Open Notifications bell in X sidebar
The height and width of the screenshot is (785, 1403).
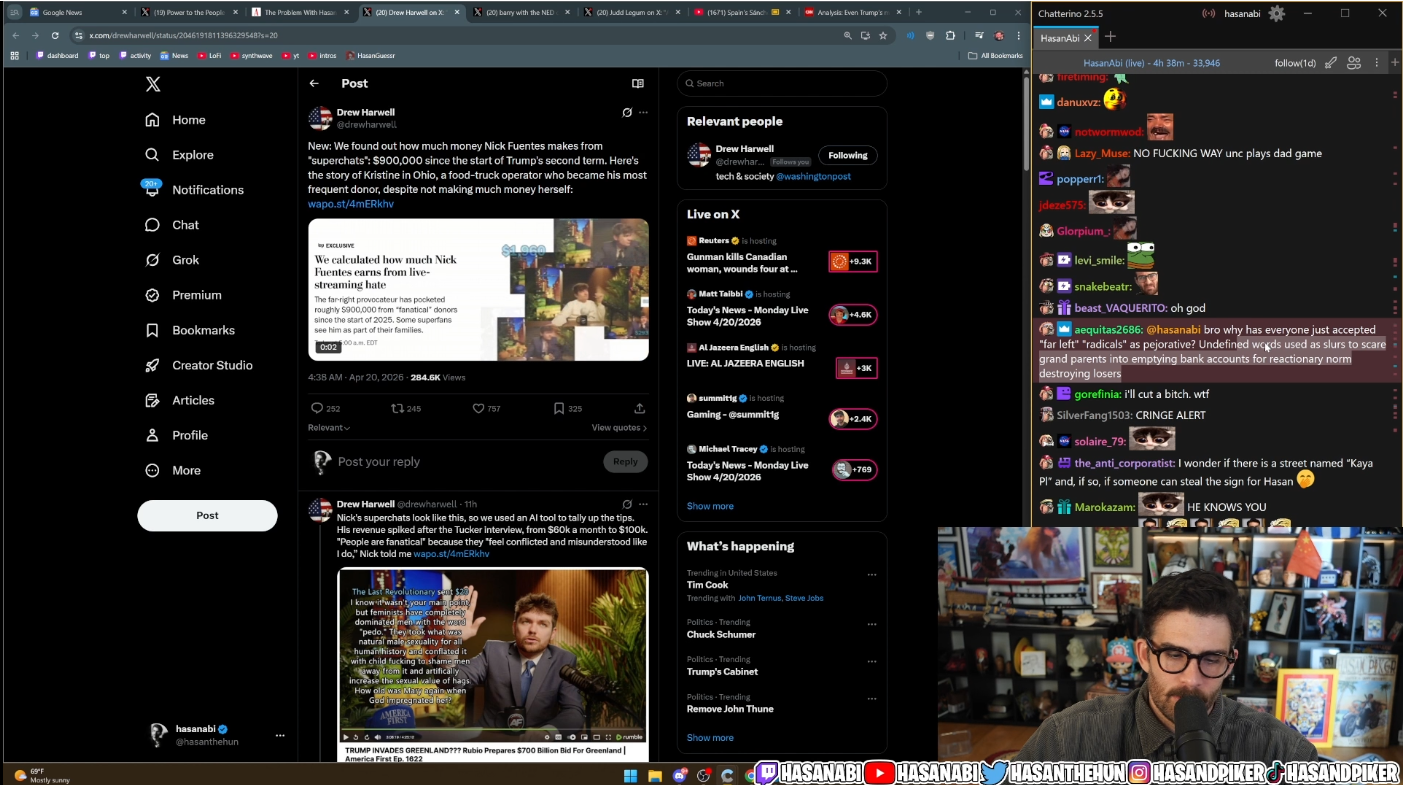193,190
